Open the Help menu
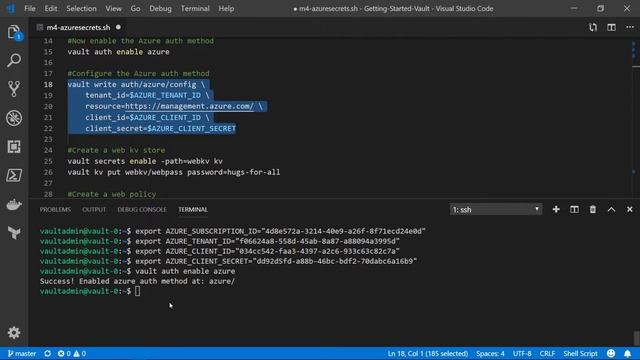Image resolution: width=640 pixels, height=360 pixels. [x=226, y=8]
